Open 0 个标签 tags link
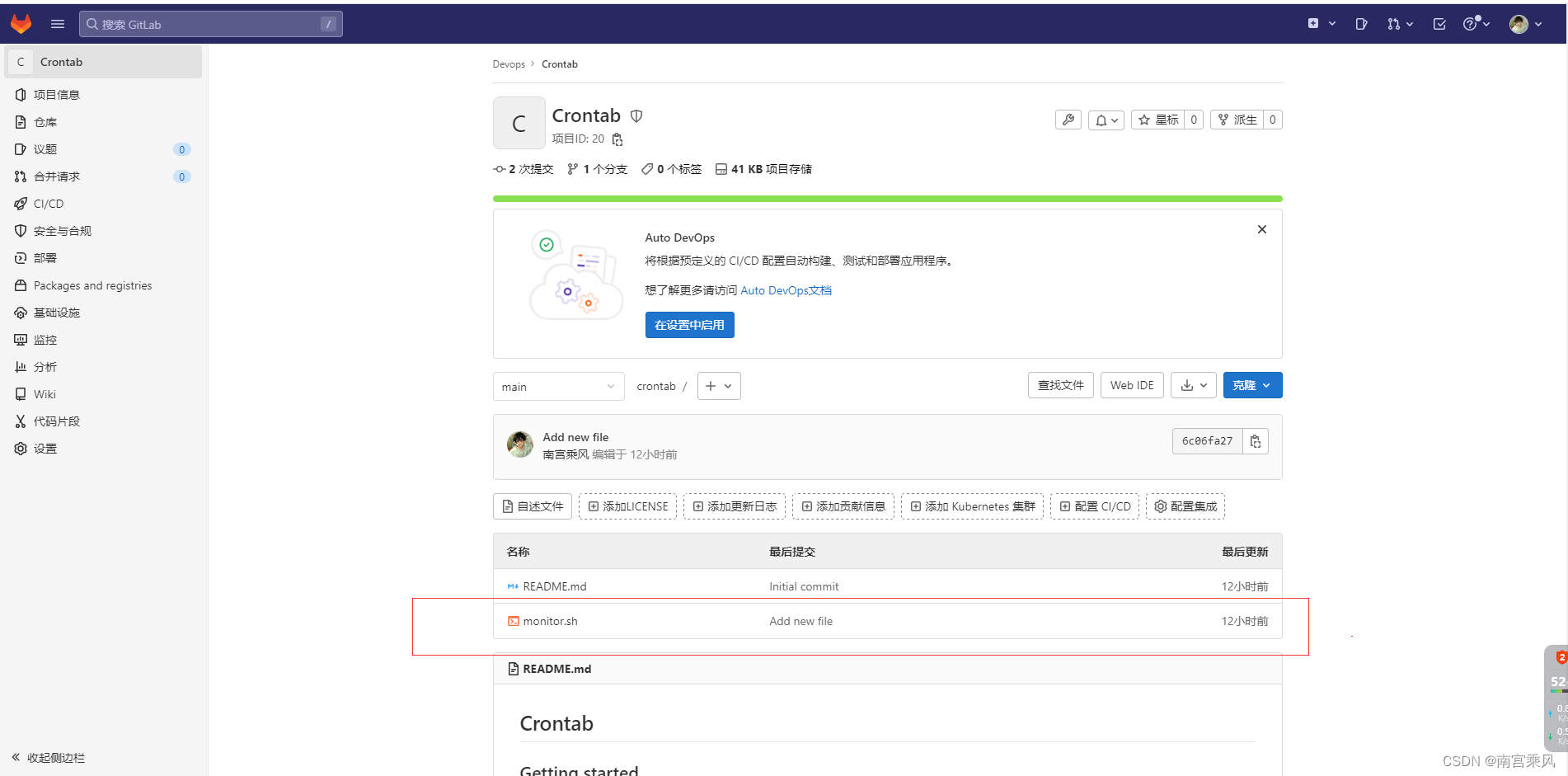Screen dimensions: 1568x776 point(672,169)
